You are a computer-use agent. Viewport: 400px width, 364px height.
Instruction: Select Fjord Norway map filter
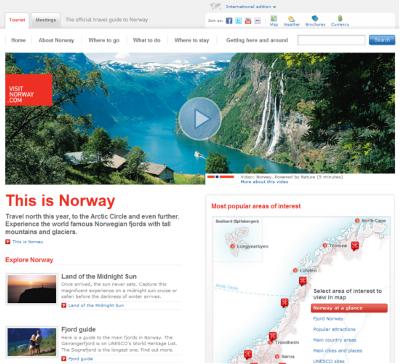(x=328, y=319)
